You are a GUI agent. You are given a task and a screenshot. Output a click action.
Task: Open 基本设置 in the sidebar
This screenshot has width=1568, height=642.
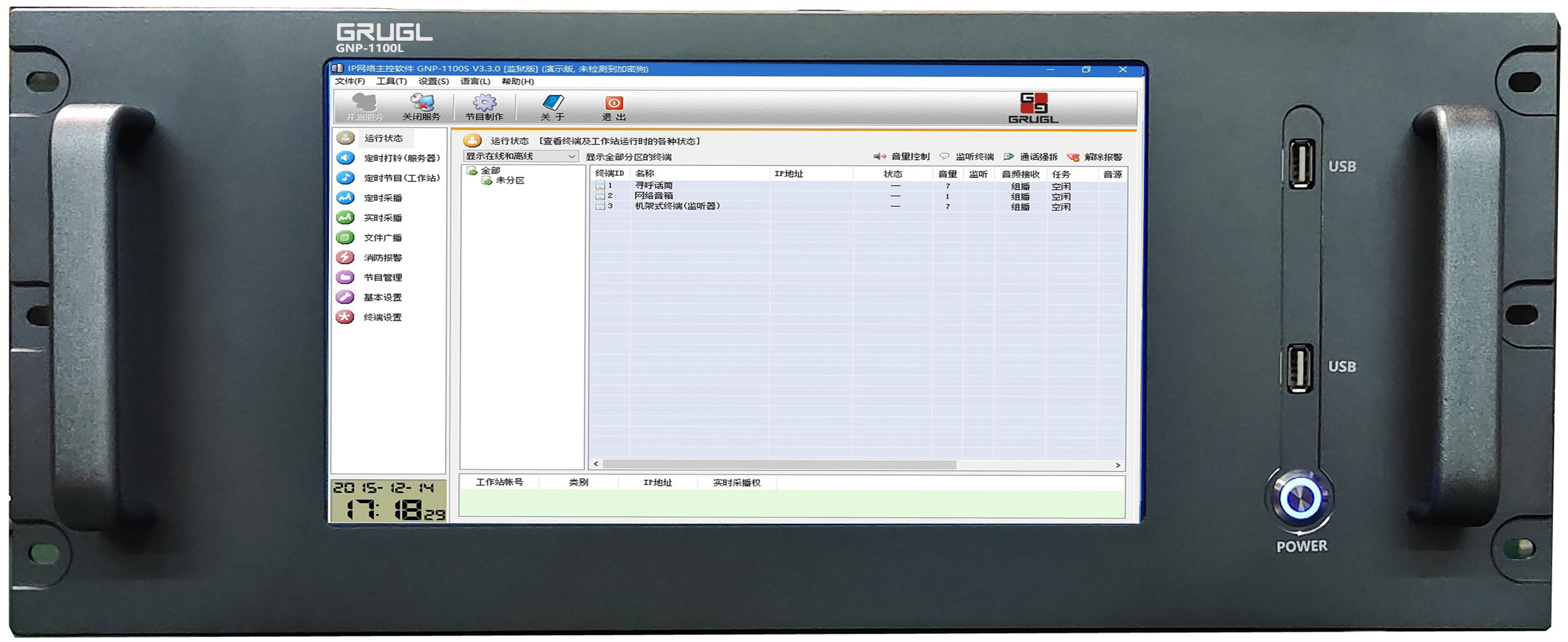click(370, 298)
